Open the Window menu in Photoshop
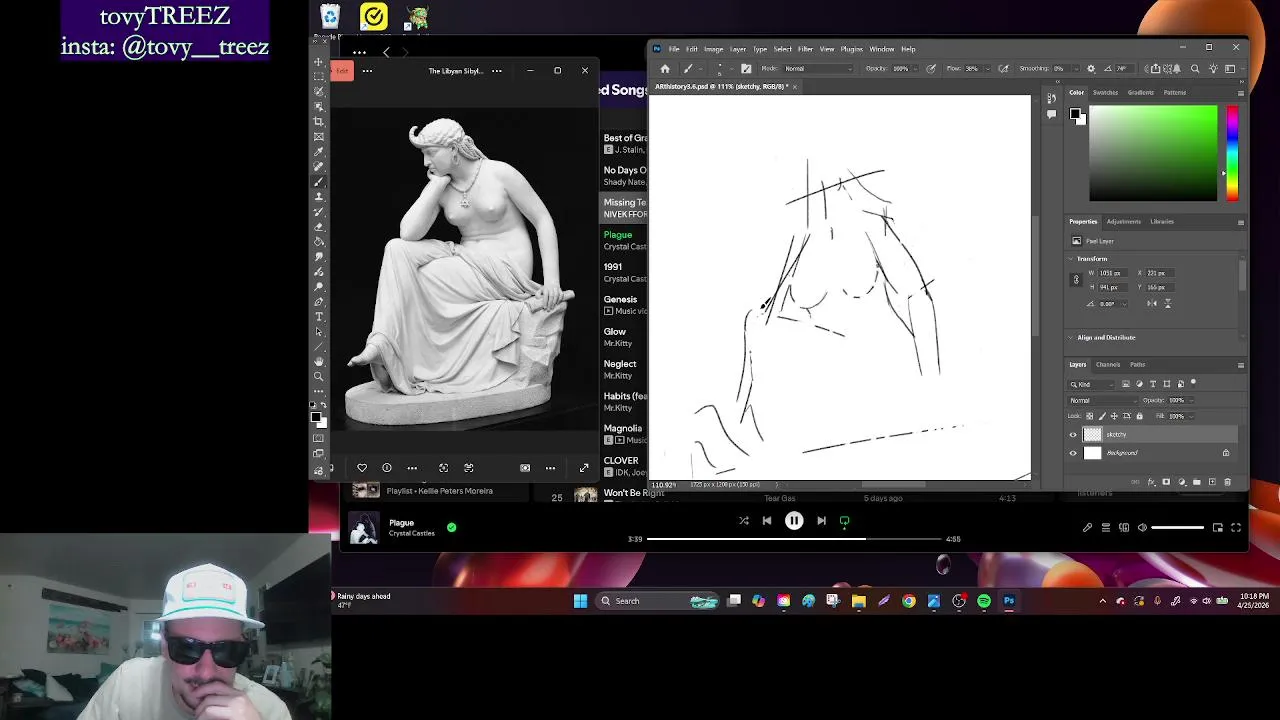The width and height of the screenshot is (1280, 720). click(881, 49)
